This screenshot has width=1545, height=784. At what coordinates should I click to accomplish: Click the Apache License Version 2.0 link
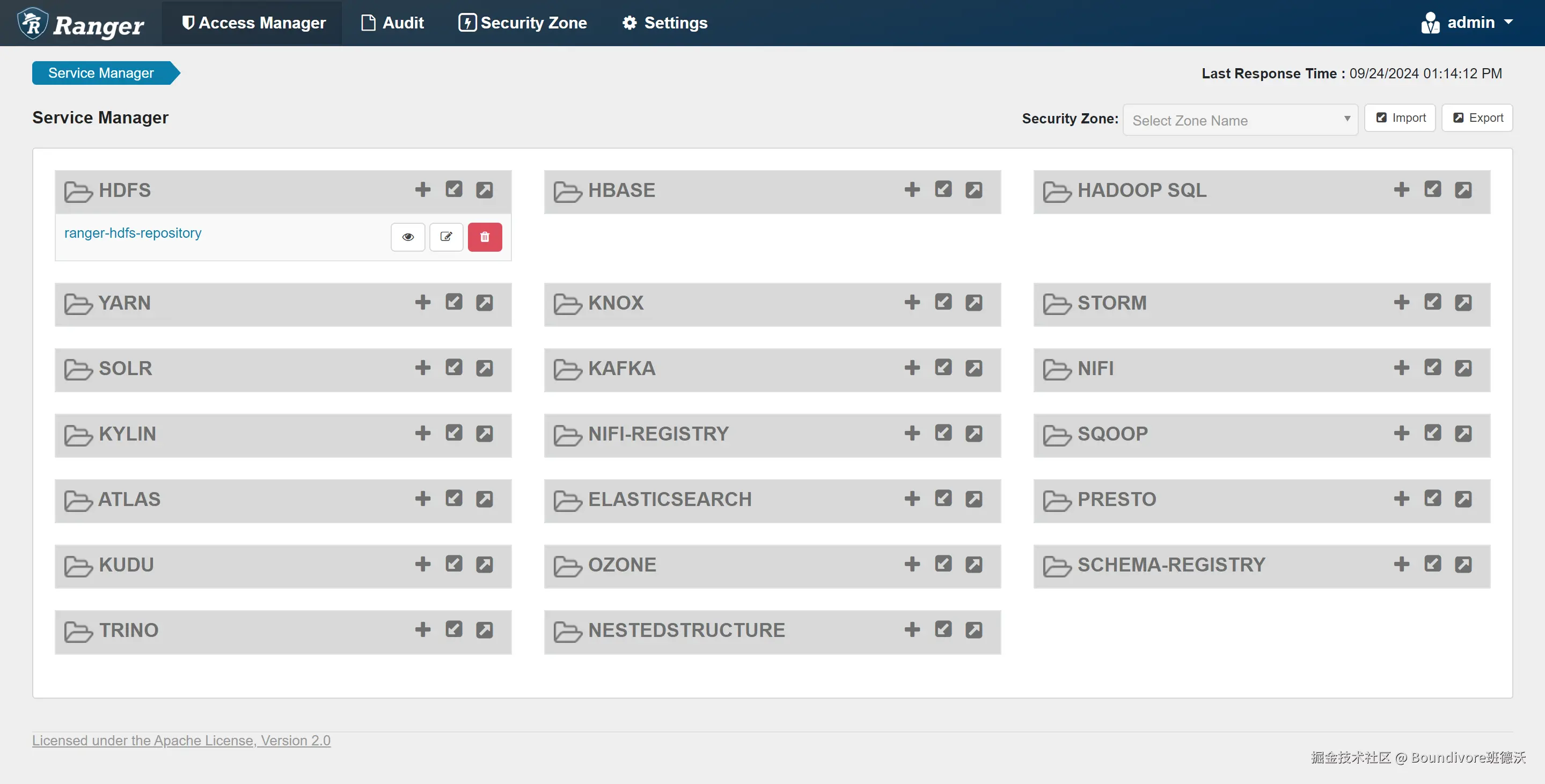click(181, 740)
